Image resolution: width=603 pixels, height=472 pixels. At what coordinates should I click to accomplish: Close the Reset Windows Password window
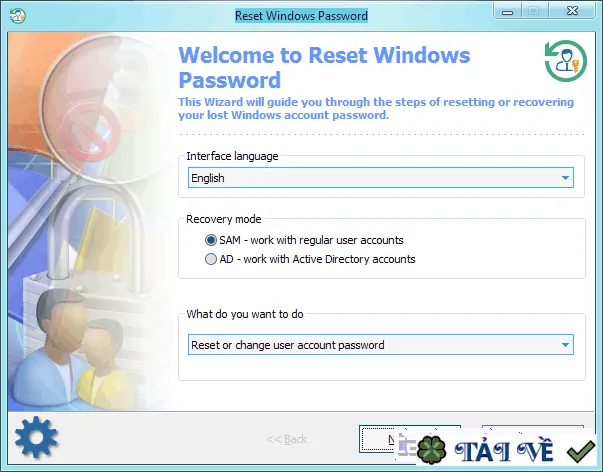572,11
